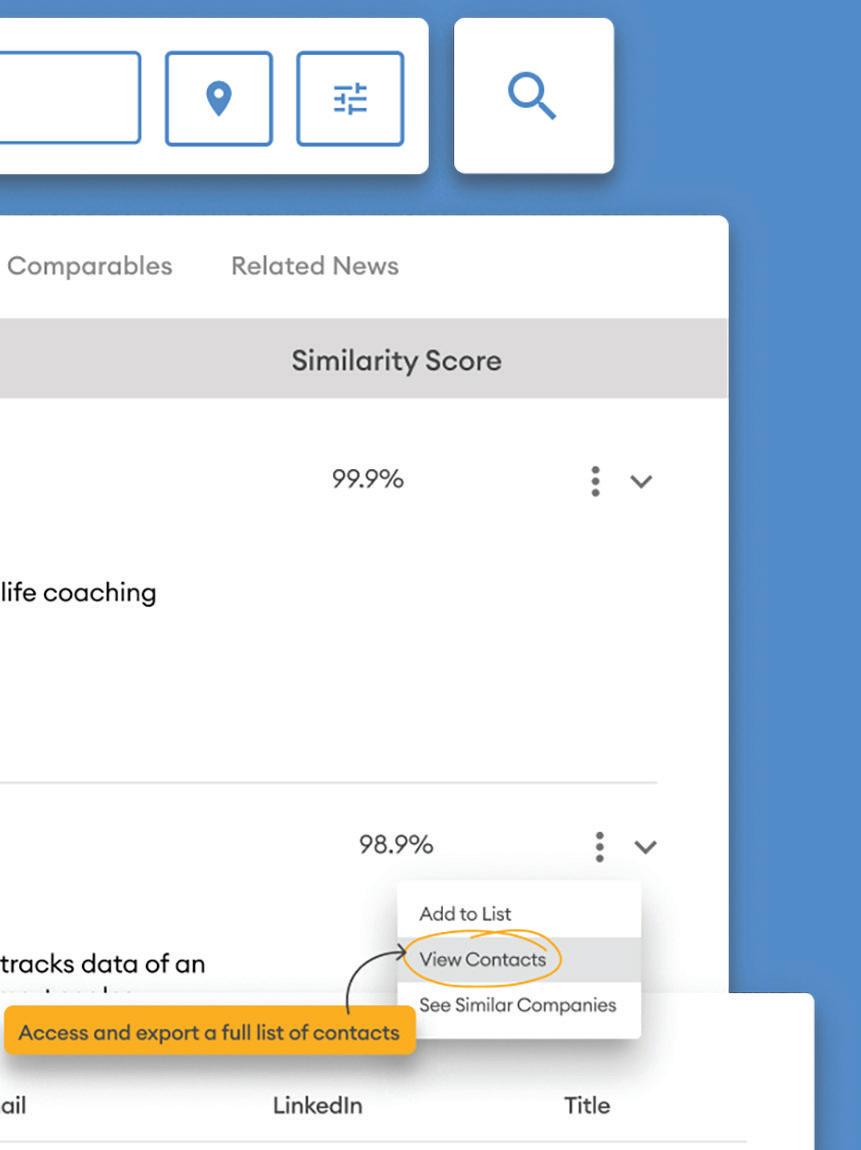The height and width of the screenshot is (1150, 861).
Task: Click the 99.9% similarity score value
Action: pos(367,480)
